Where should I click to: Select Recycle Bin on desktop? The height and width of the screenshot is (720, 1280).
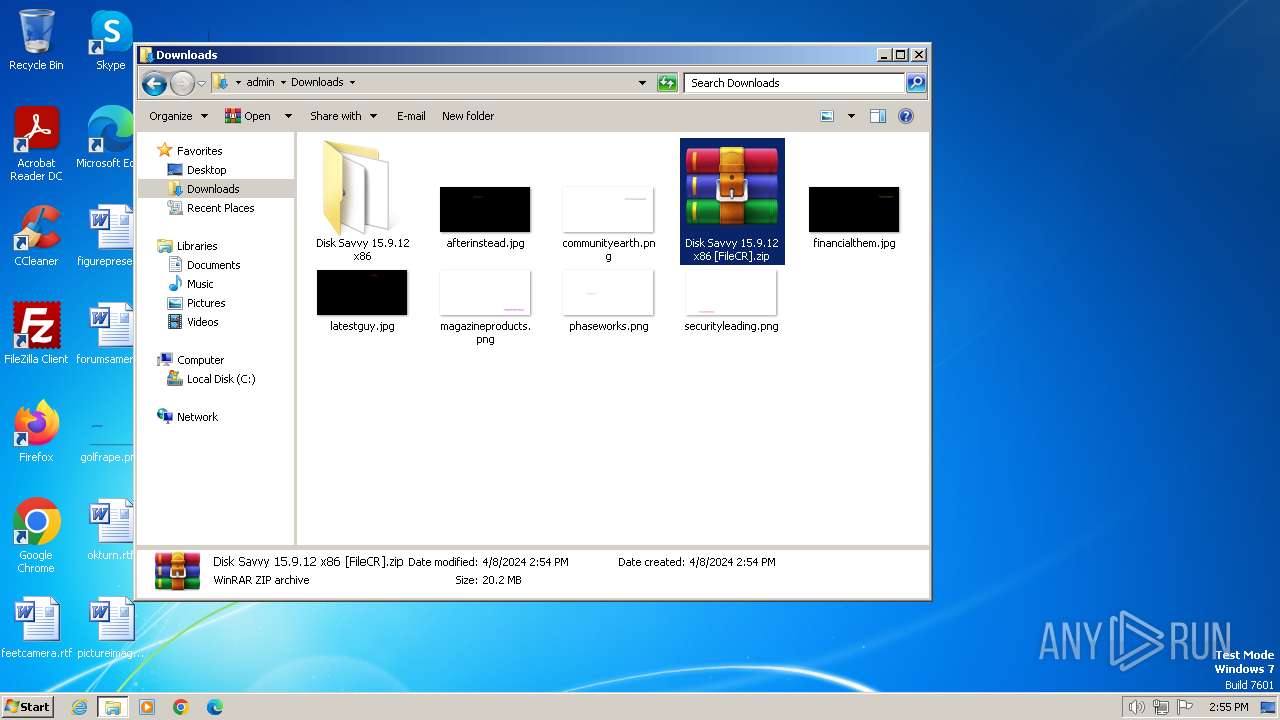click(x=36, y=40)
